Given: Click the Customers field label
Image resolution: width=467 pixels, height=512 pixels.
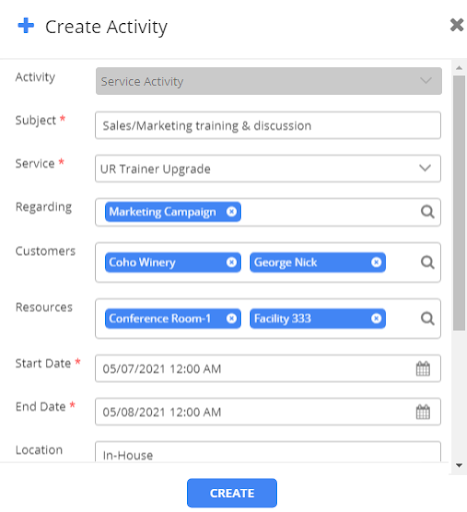Looking at the screenshot, I should click(x=45, y=251).
